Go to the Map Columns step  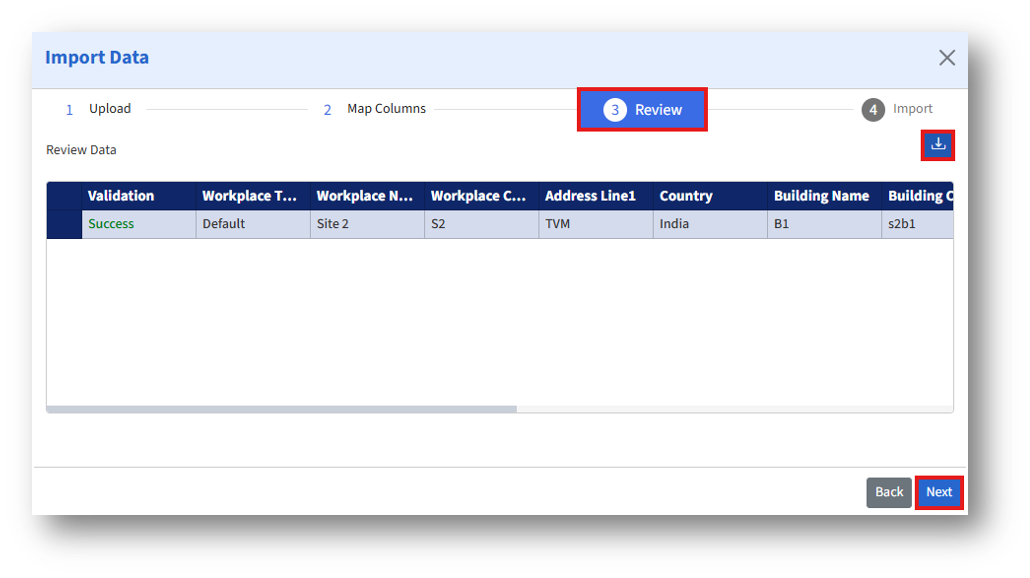374,109
